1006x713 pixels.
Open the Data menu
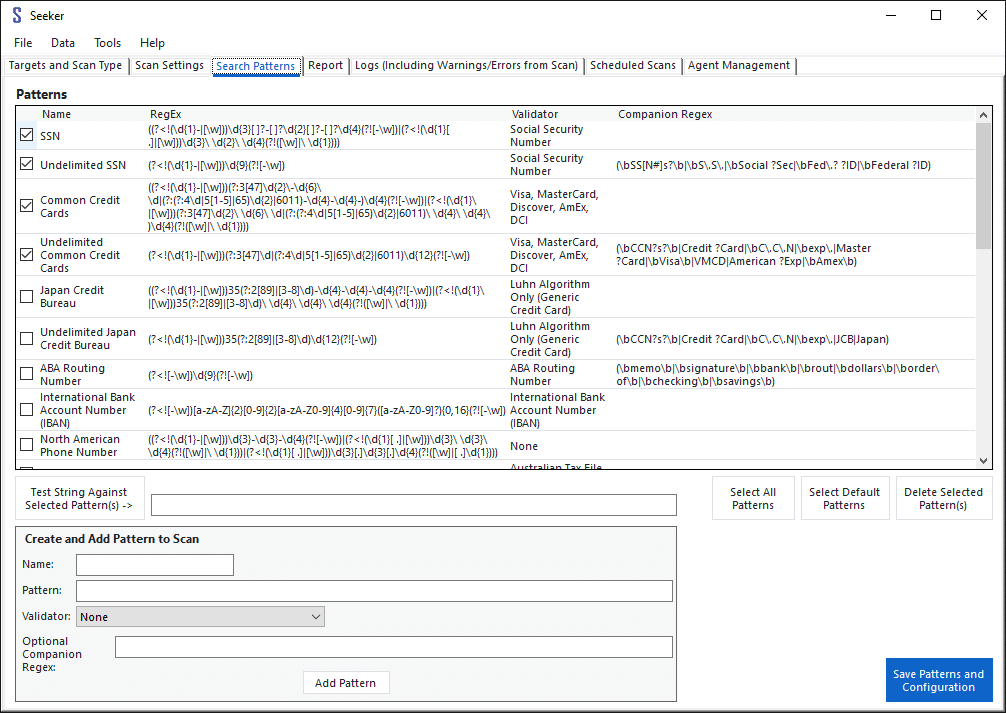63,43
